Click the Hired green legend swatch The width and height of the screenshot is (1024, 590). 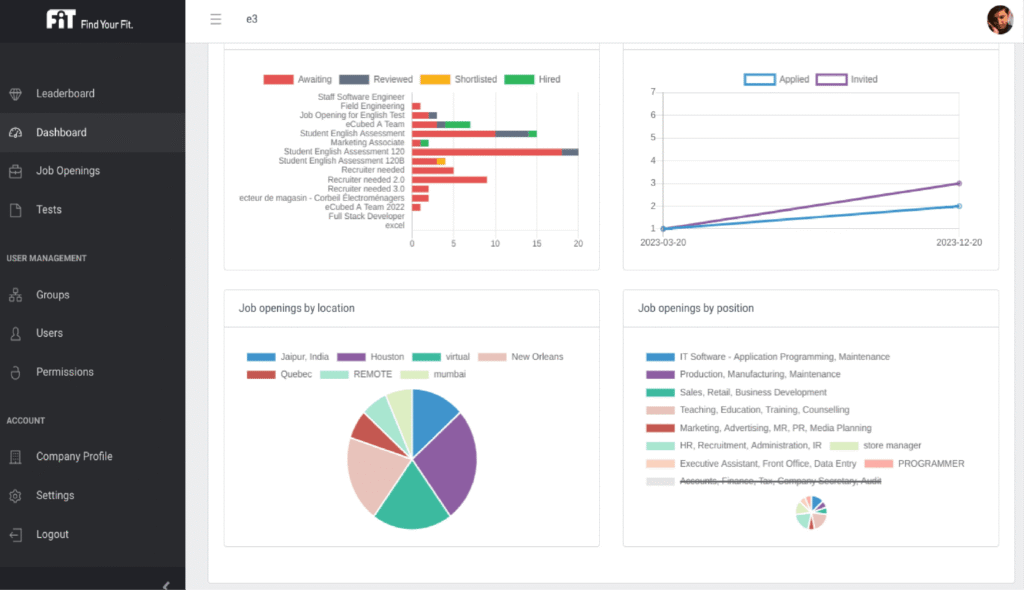[519, 79]
